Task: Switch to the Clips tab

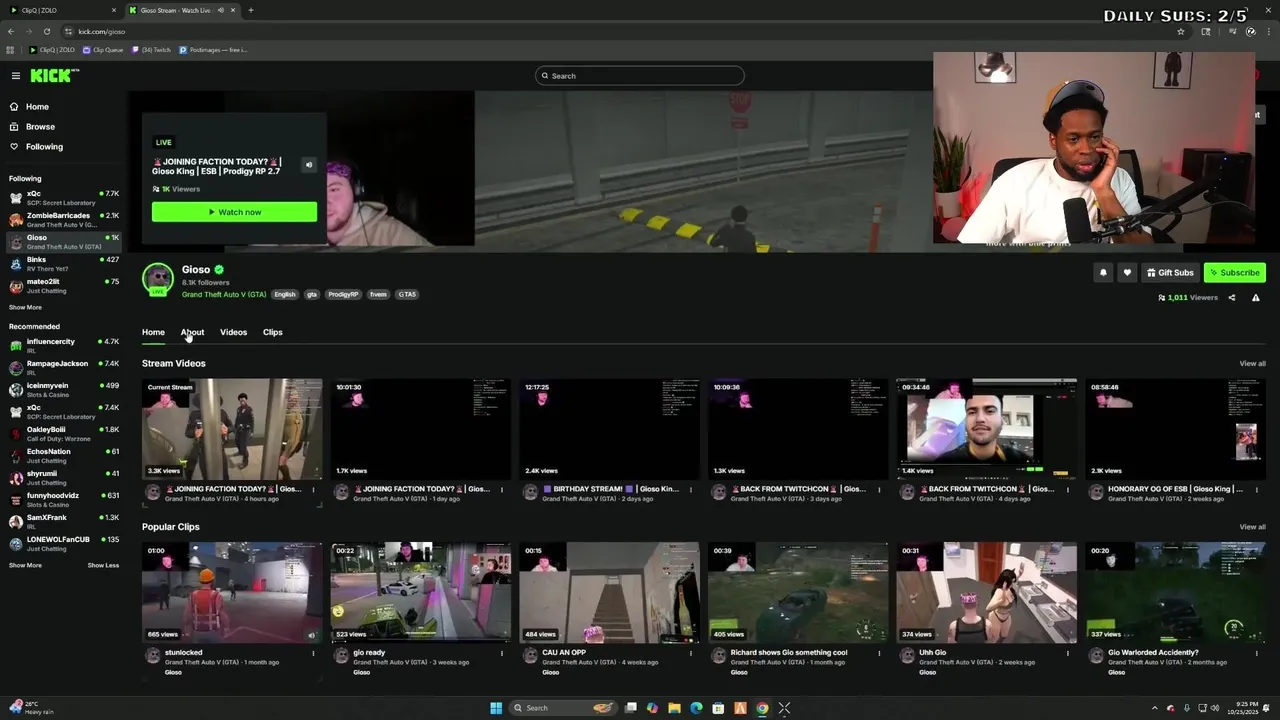Action: coord(272,332)
